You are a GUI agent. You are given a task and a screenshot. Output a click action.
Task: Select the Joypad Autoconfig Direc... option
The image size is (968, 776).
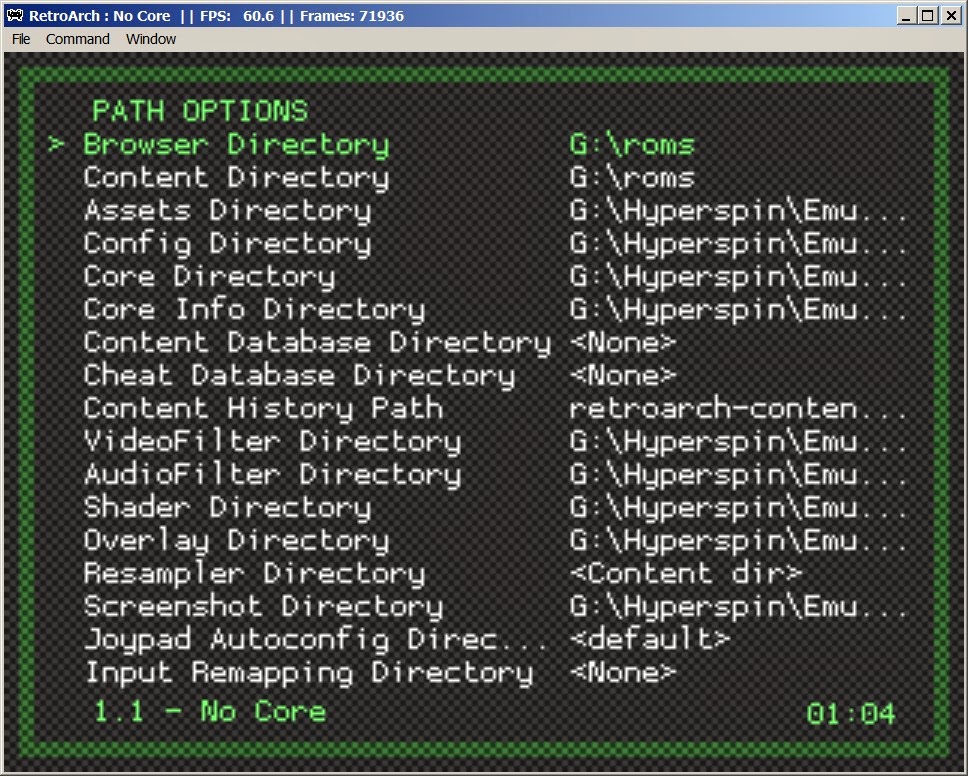[315, 640]
